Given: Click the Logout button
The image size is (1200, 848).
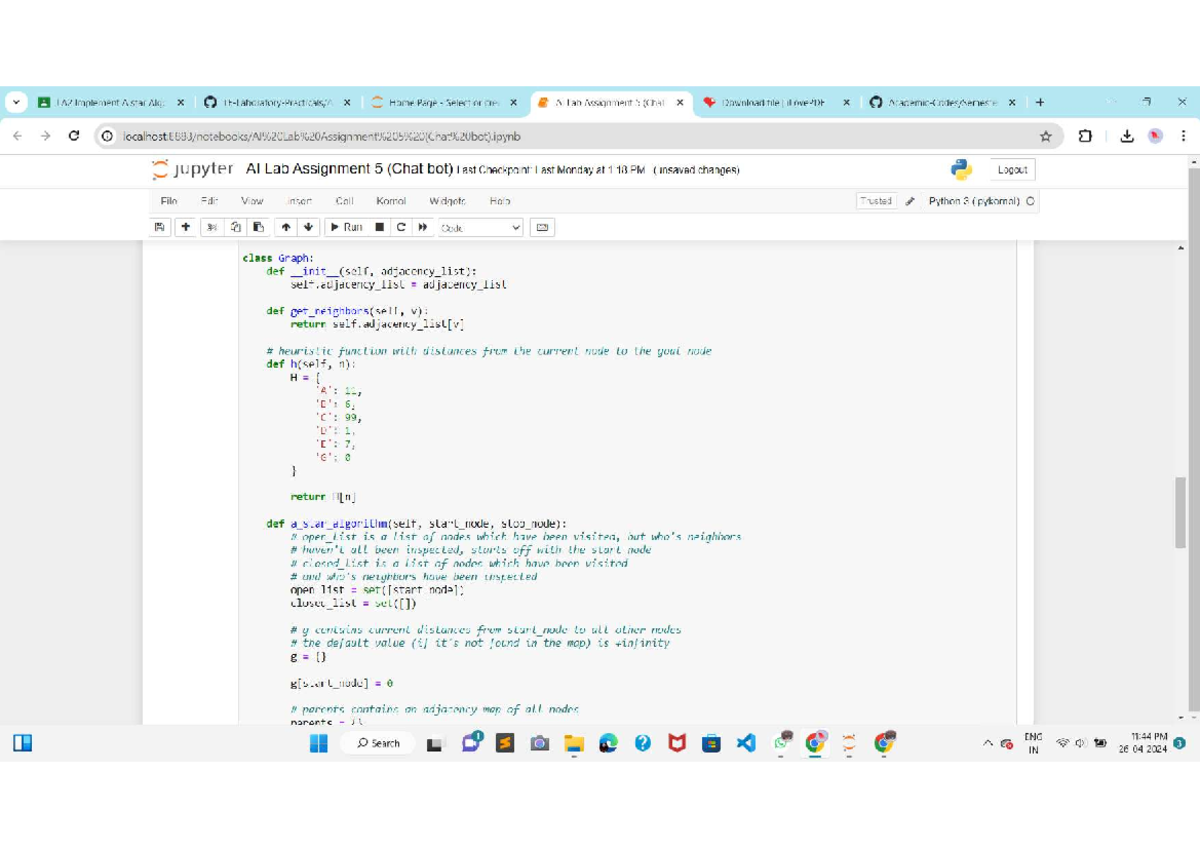Looking at the screenshot, I should tap(1012, 170).
